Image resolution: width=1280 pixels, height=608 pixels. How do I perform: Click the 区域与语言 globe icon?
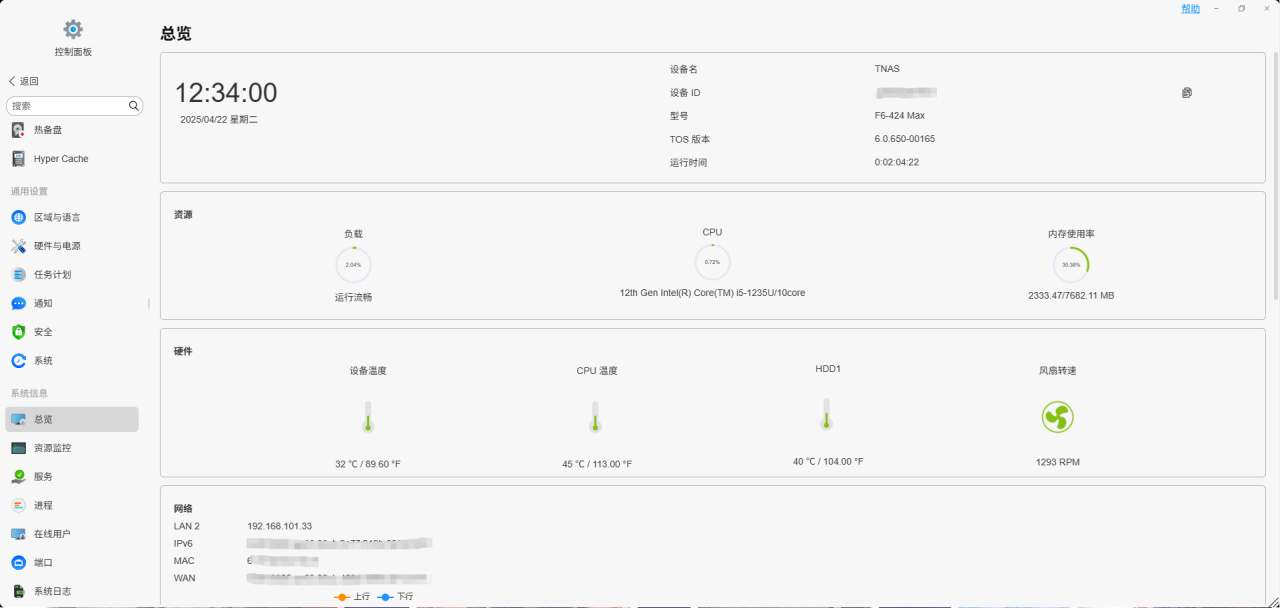point(18,217)
